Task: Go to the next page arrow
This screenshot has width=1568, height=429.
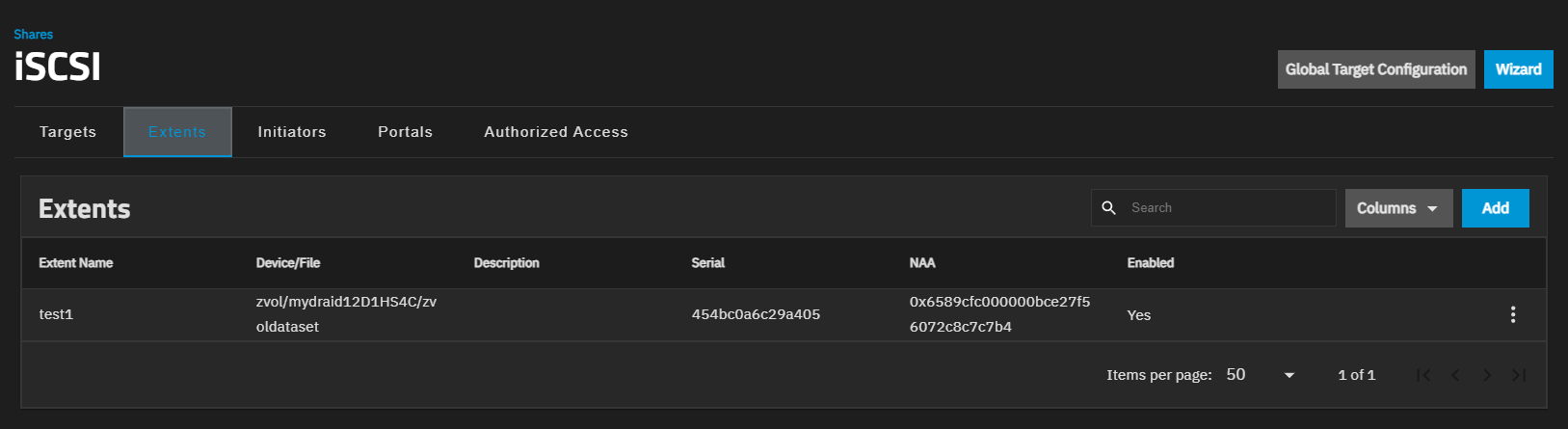Action: (1487, 375)
